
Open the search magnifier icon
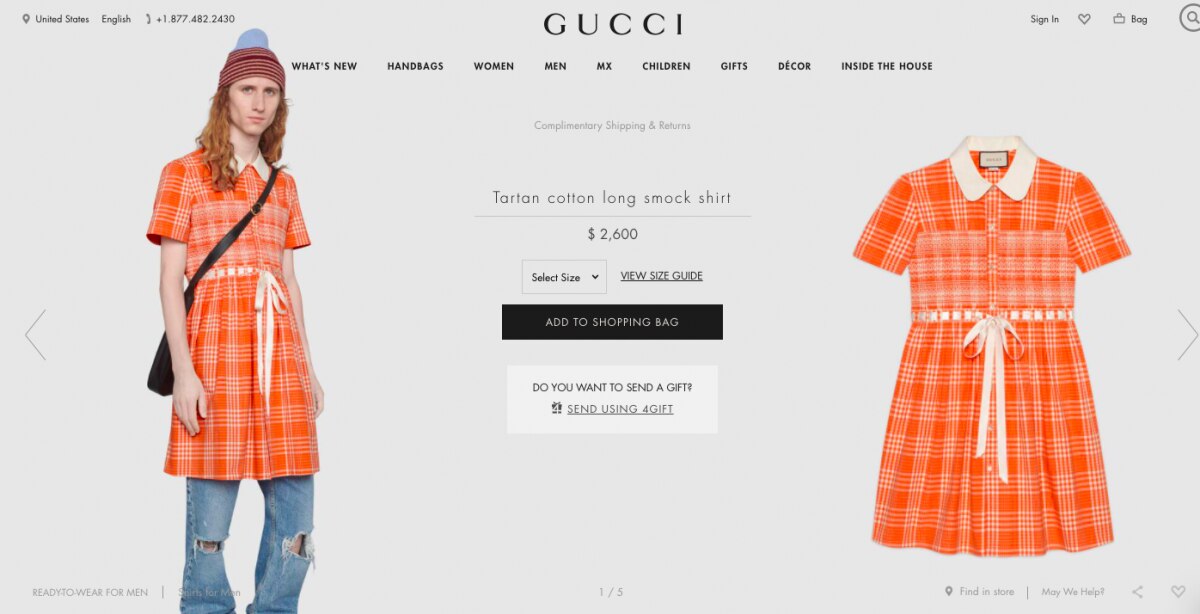[x=1190, y=18]
